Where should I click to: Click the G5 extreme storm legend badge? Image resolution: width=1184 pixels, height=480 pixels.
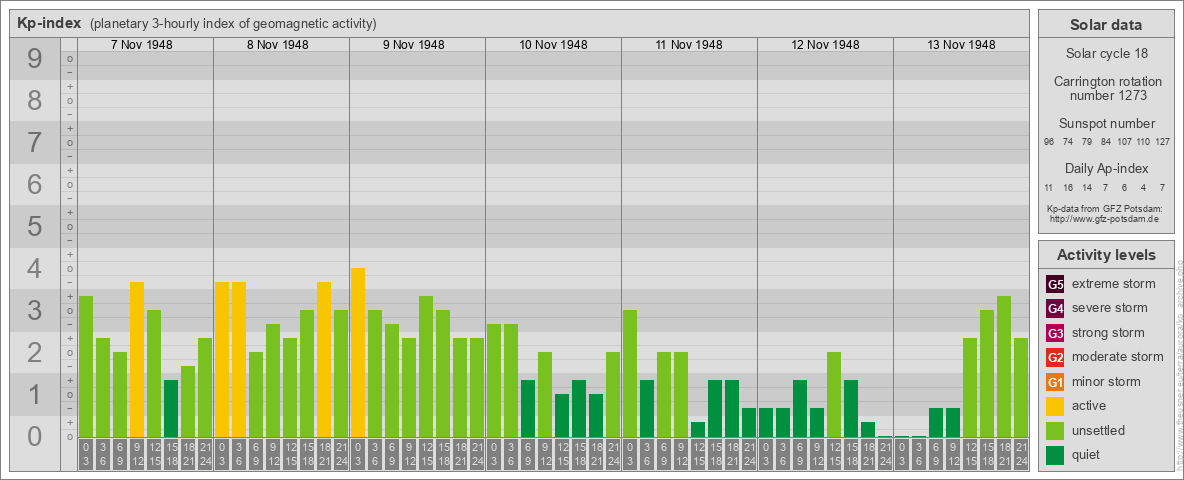pyautogui.click(x=1055, y=285)
